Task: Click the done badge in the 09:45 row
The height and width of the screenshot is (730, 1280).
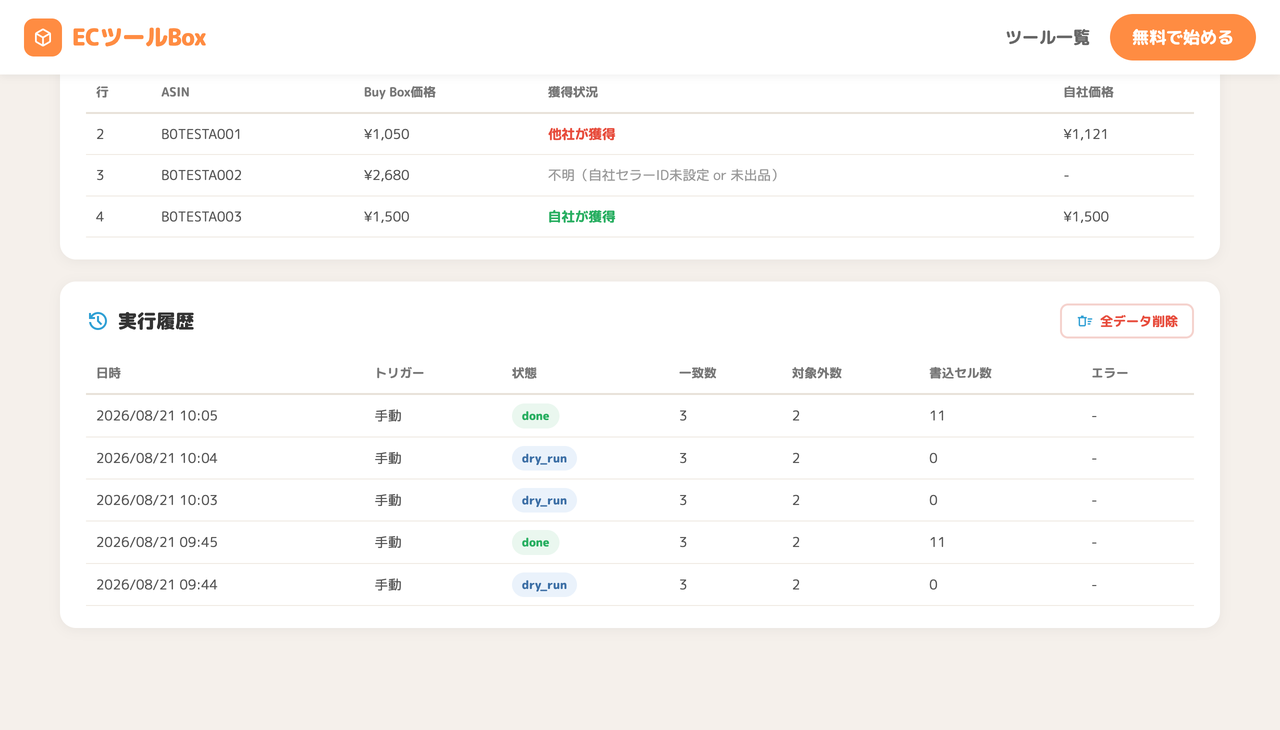Action: pos(535,542)
